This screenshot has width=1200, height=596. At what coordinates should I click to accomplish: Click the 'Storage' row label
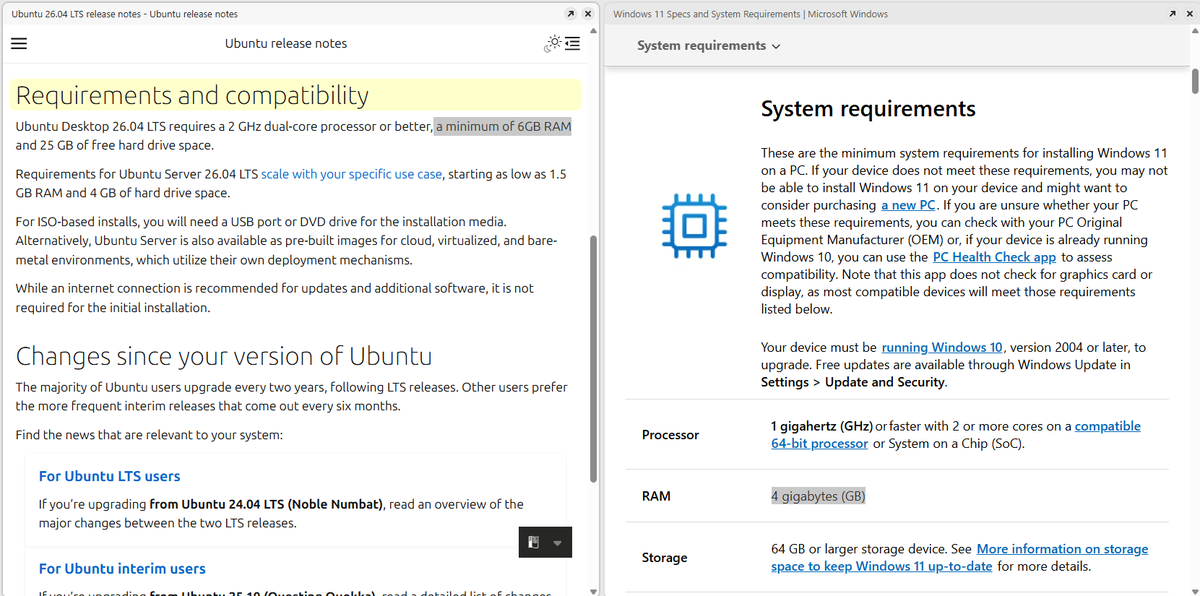click(x=664, y=558)
